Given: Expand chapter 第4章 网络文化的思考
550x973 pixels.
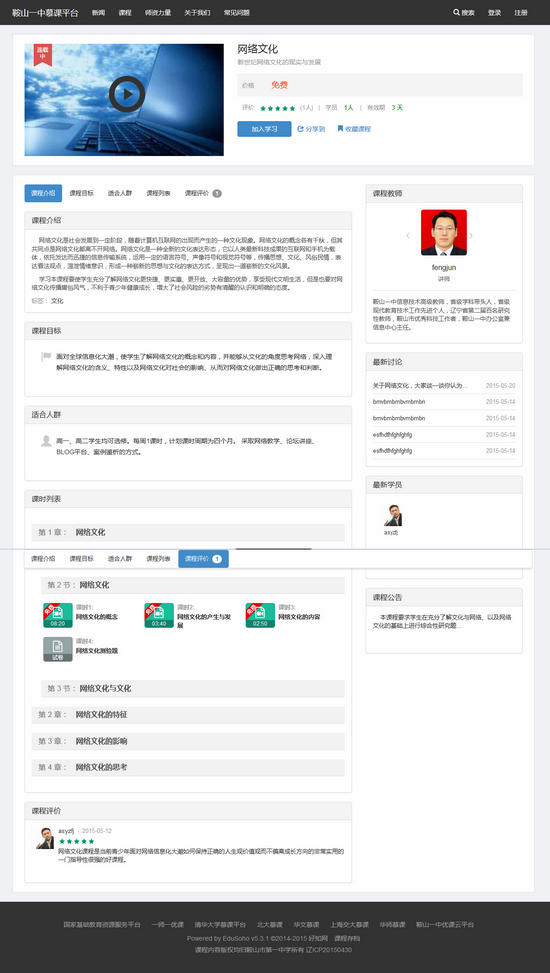Looking at the screenshot, I should click(x=188, y=768).
